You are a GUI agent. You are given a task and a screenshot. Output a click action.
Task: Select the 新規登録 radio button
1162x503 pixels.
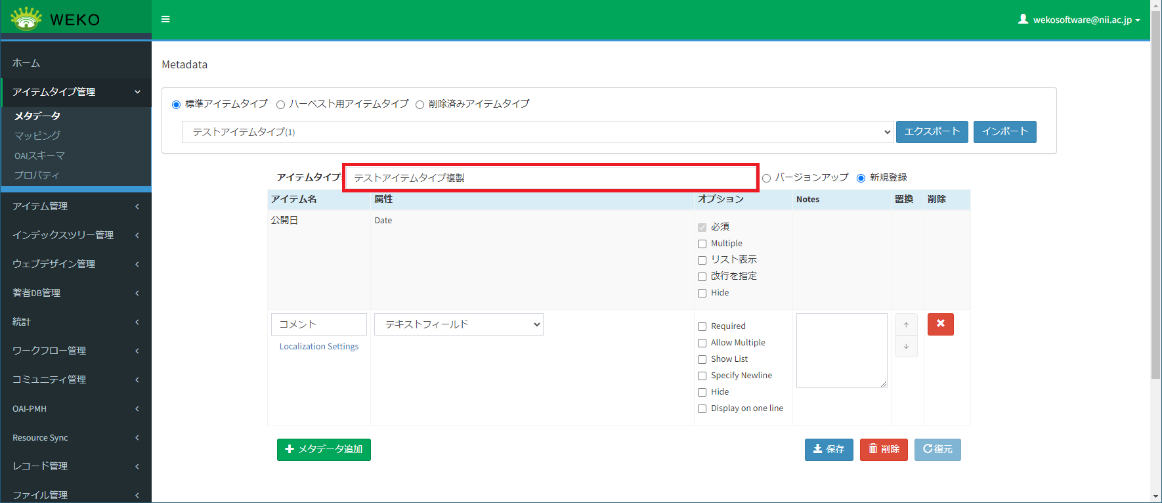861,178
